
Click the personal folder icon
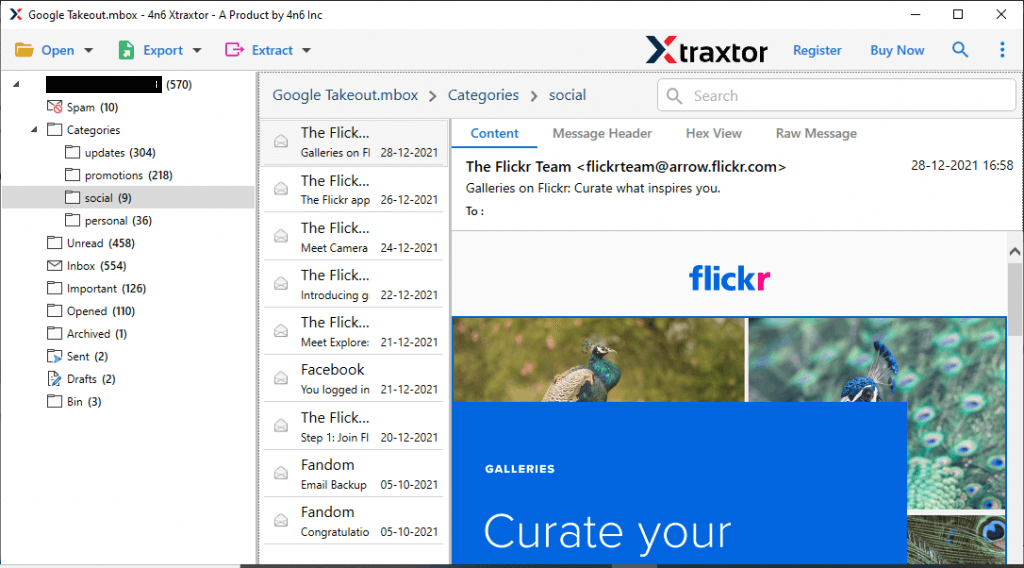coord(72,220)
